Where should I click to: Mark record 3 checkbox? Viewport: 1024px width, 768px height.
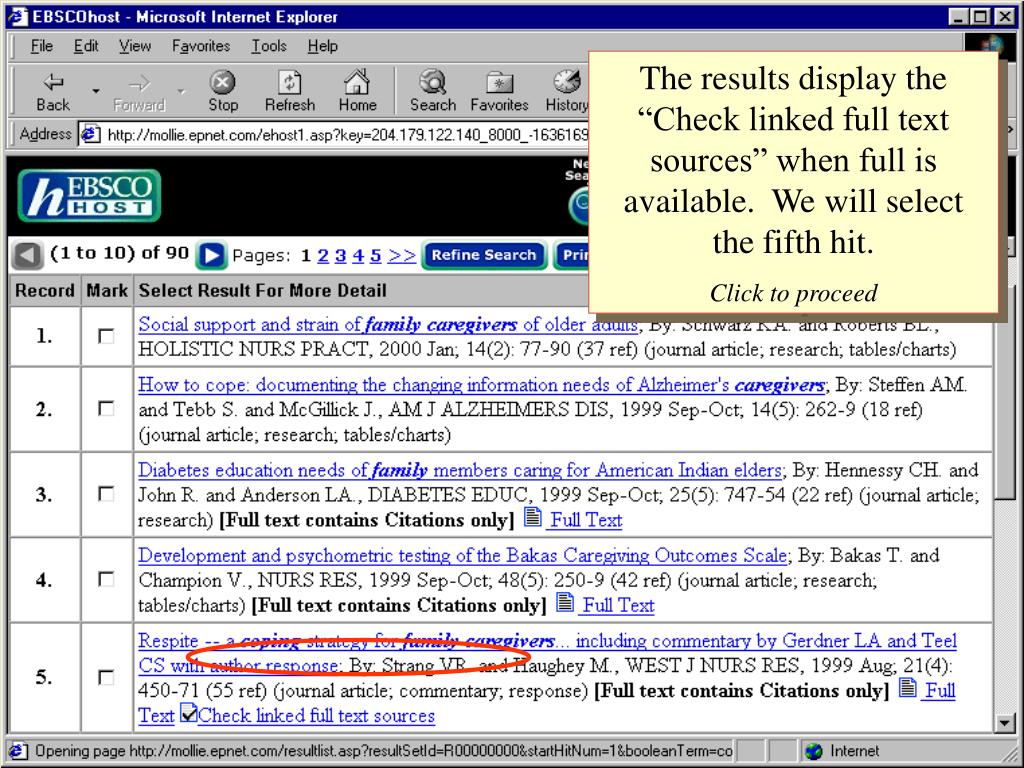pyautogui.click(x=106, y=494)
